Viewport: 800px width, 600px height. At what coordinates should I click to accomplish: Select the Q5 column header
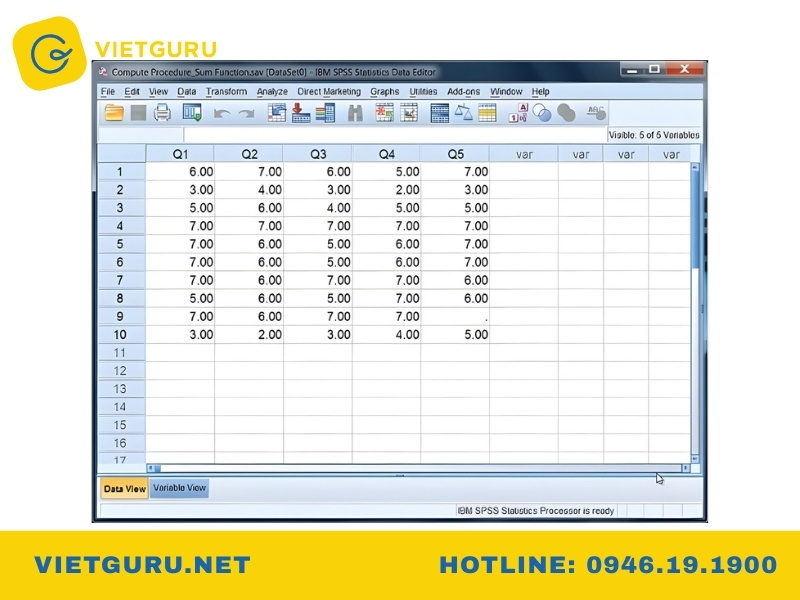456,154
